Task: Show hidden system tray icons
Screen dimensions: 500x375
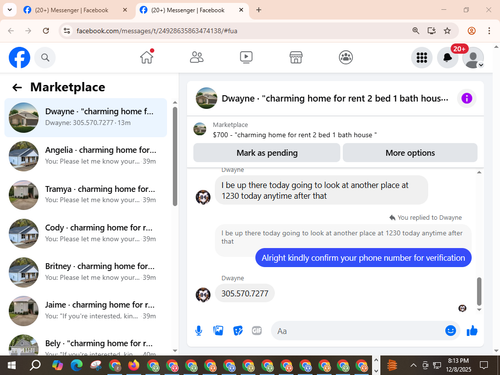Action: (413, 365)
